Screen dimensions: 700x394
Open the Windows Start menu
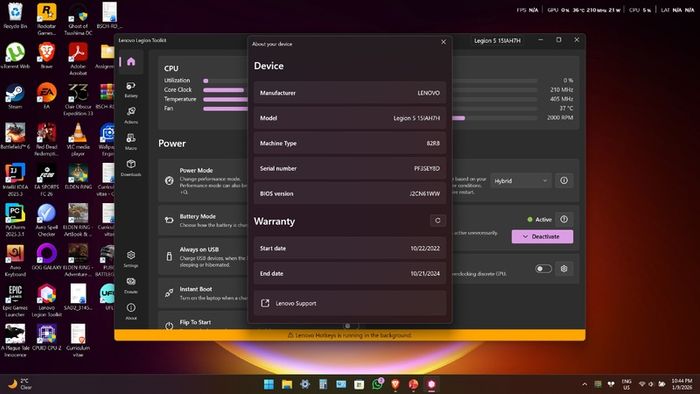tap(269, 384)
